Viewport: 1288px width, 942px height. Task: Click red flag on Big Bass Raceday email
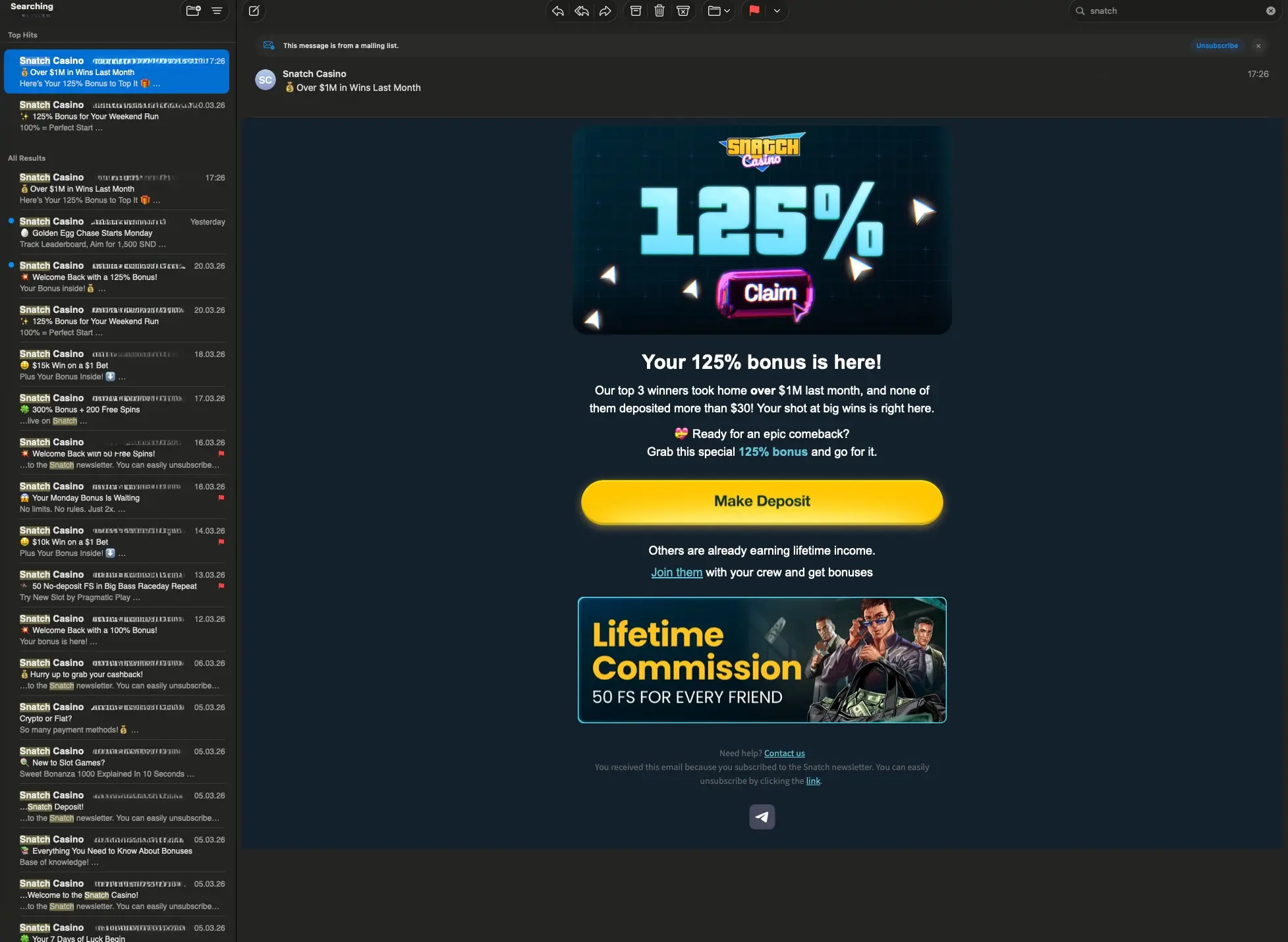click(221, 586)
